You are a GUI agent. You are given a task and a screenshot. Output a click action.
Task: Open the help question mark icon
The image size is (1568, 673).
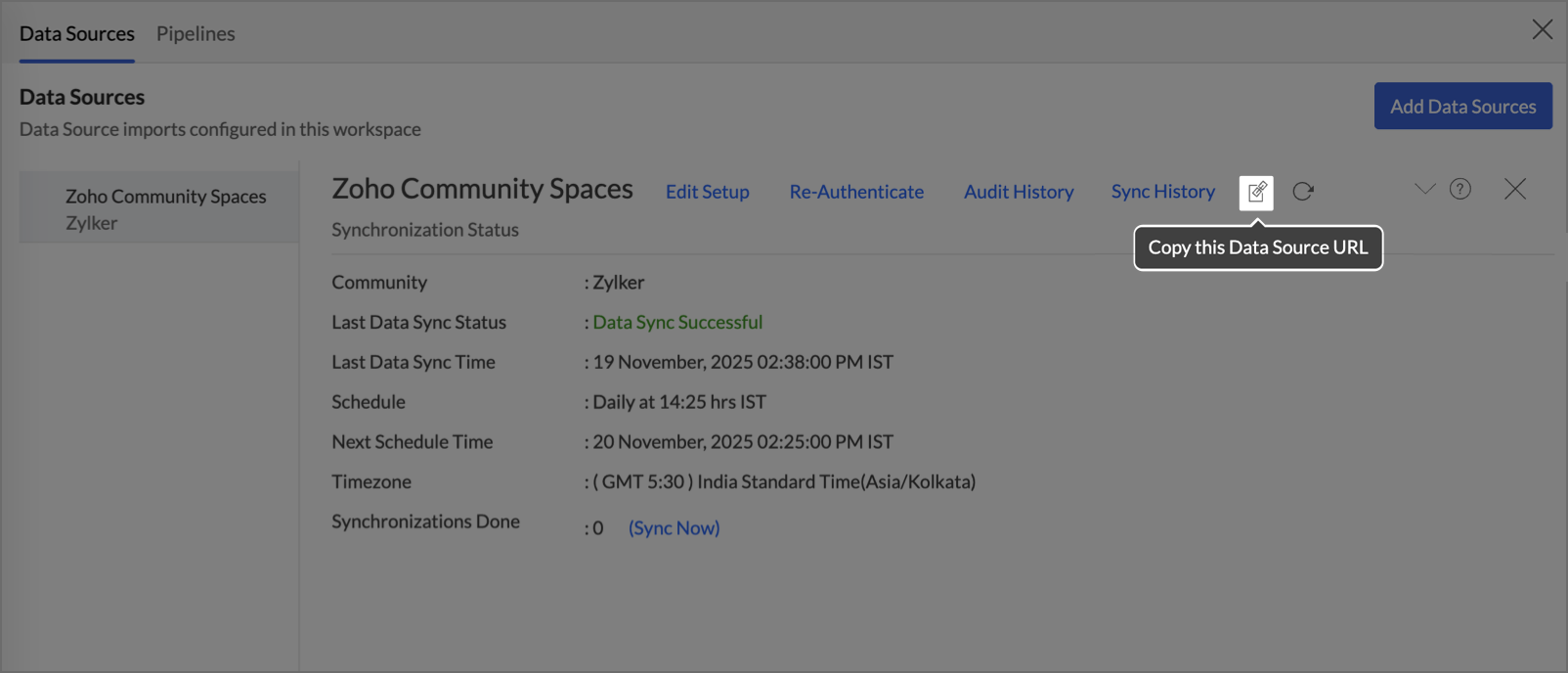tap(1459, 189)
